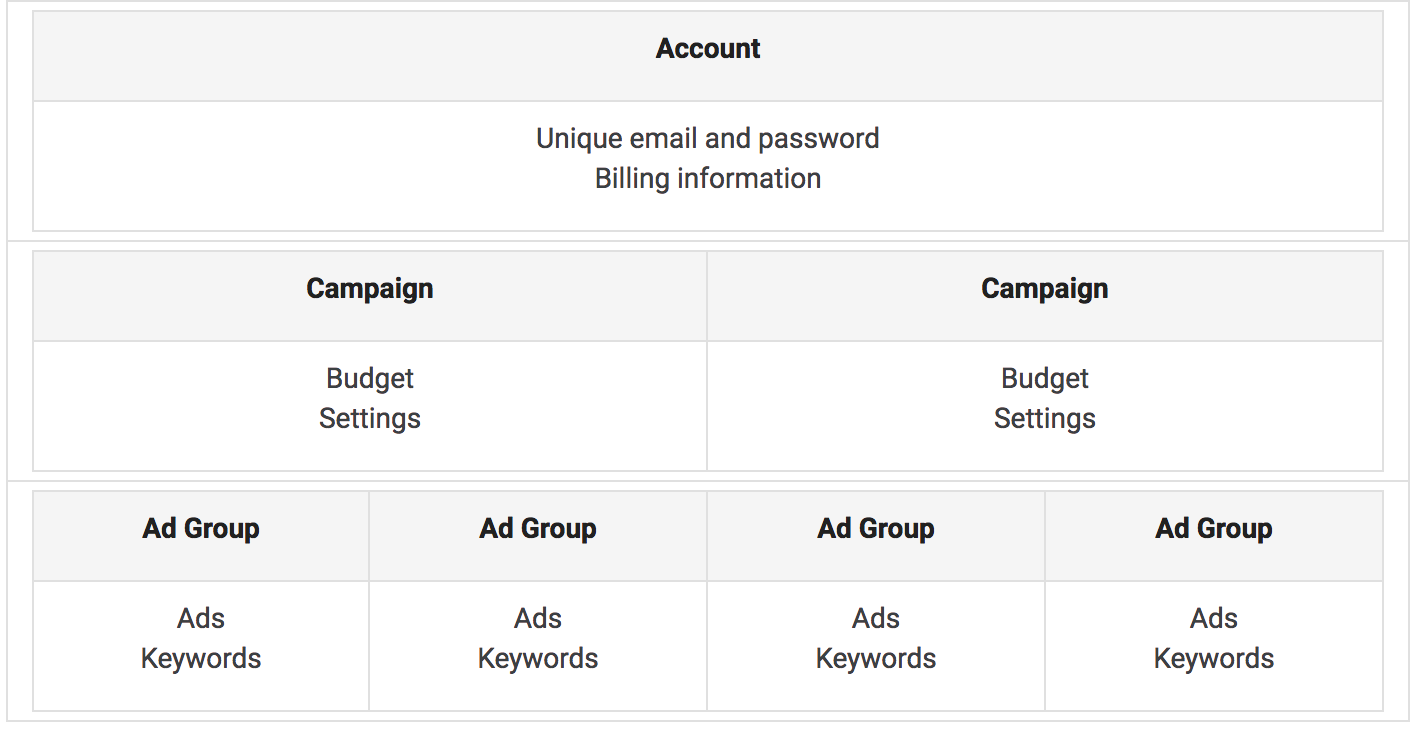Select the second Ad Group header
Image resolution: width=1416 pixels, height=730 pixels.
(x=538, y=529)
